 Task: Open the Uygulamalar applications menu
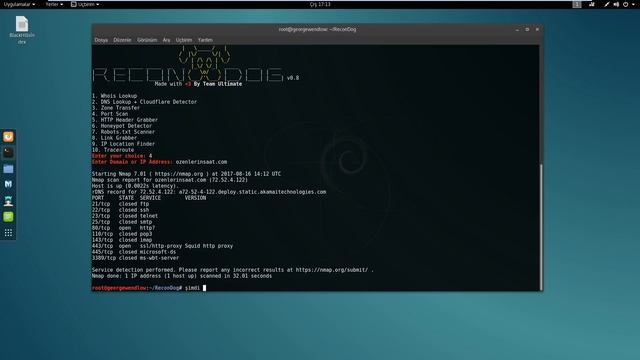(19, 4)
